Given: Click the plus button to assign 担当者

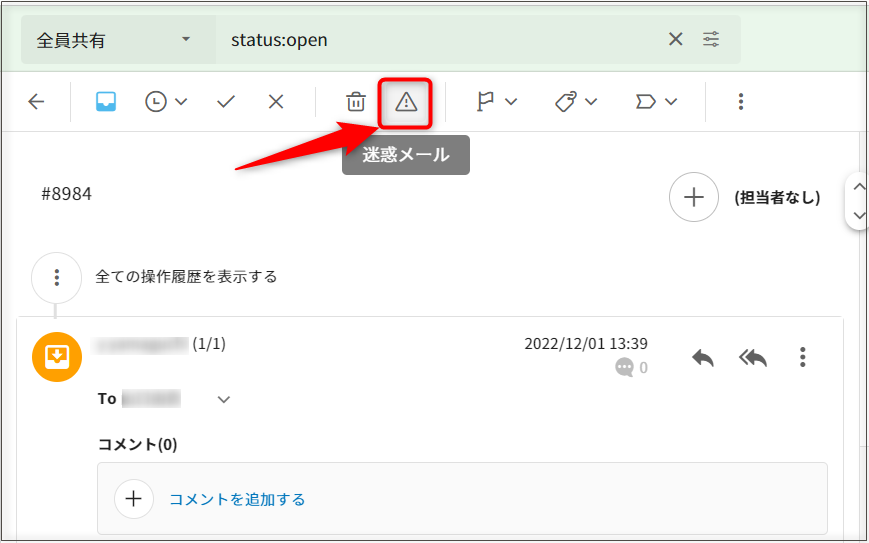Looking at the screenshot, I should click(x=693, y=197).
